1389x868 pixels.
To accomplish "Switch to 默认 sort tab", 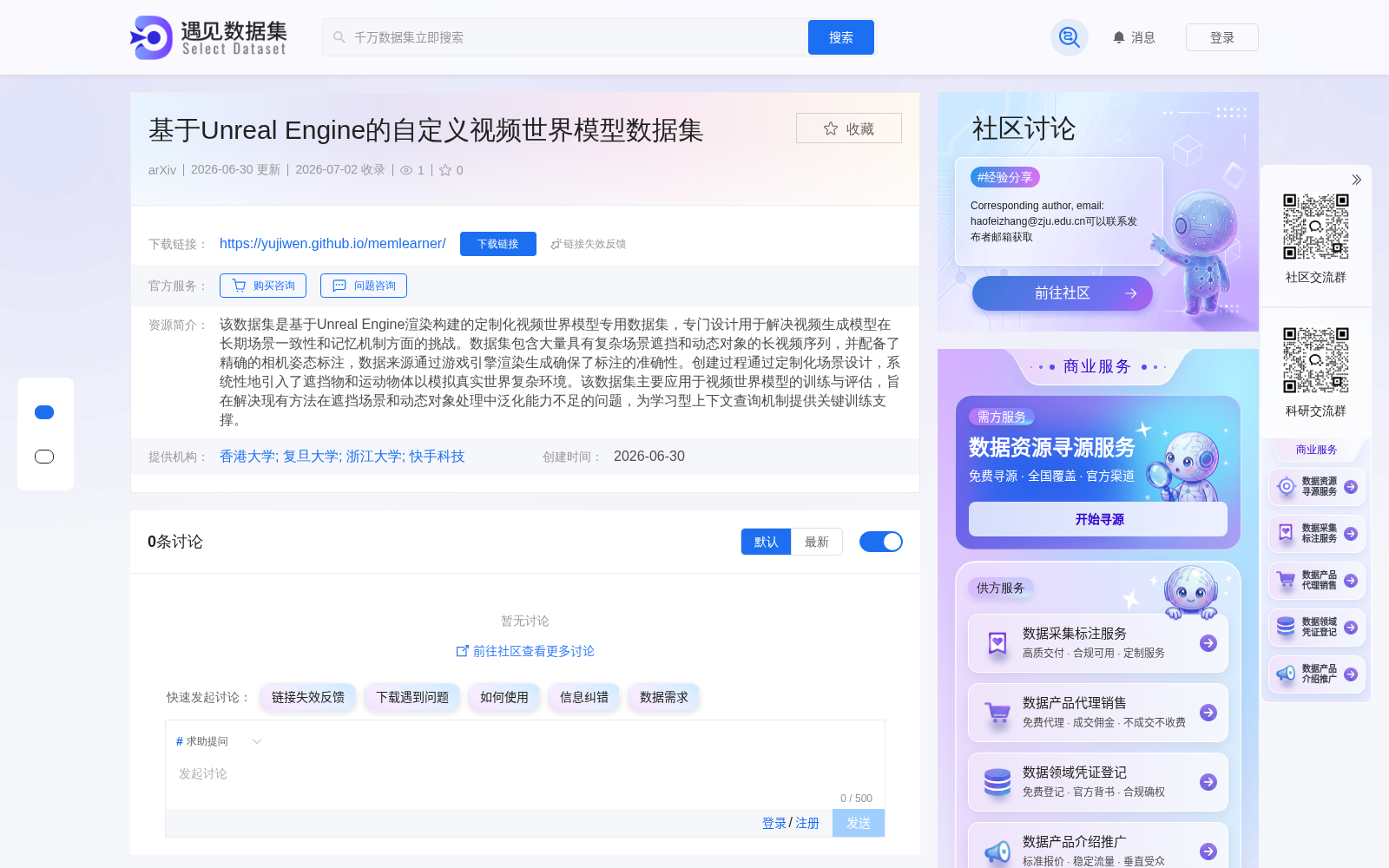I will 766,542.
